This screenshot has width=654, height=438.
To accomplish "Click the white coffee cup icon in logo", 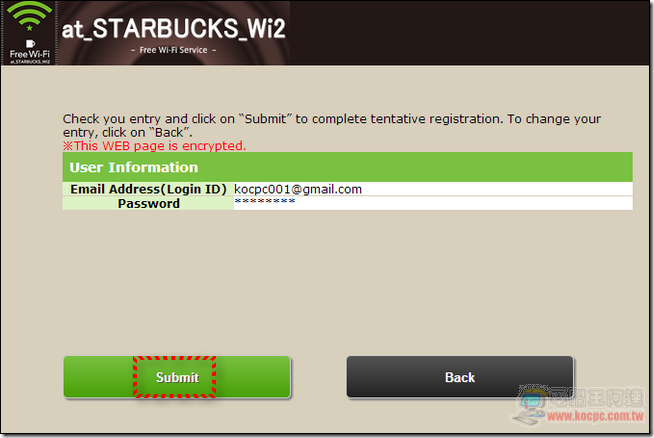I will 30,43.
